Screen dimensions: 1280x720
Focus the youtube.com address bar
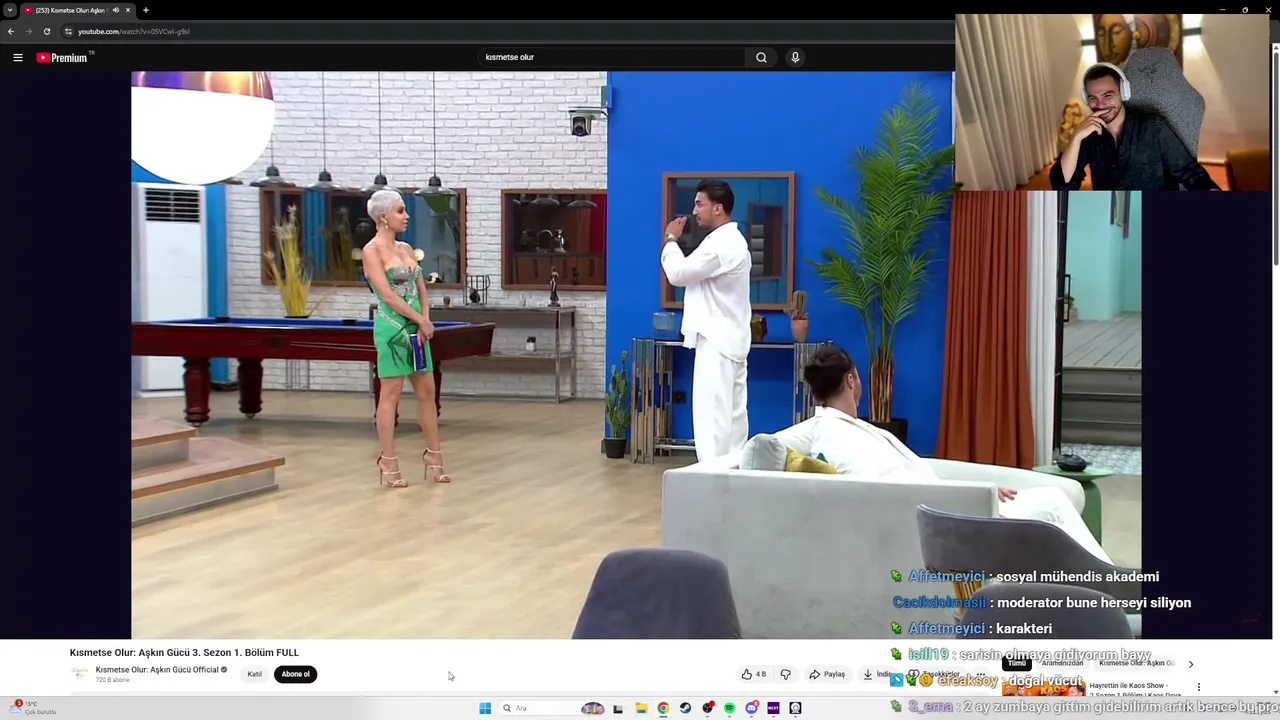[x=500, y=31]
